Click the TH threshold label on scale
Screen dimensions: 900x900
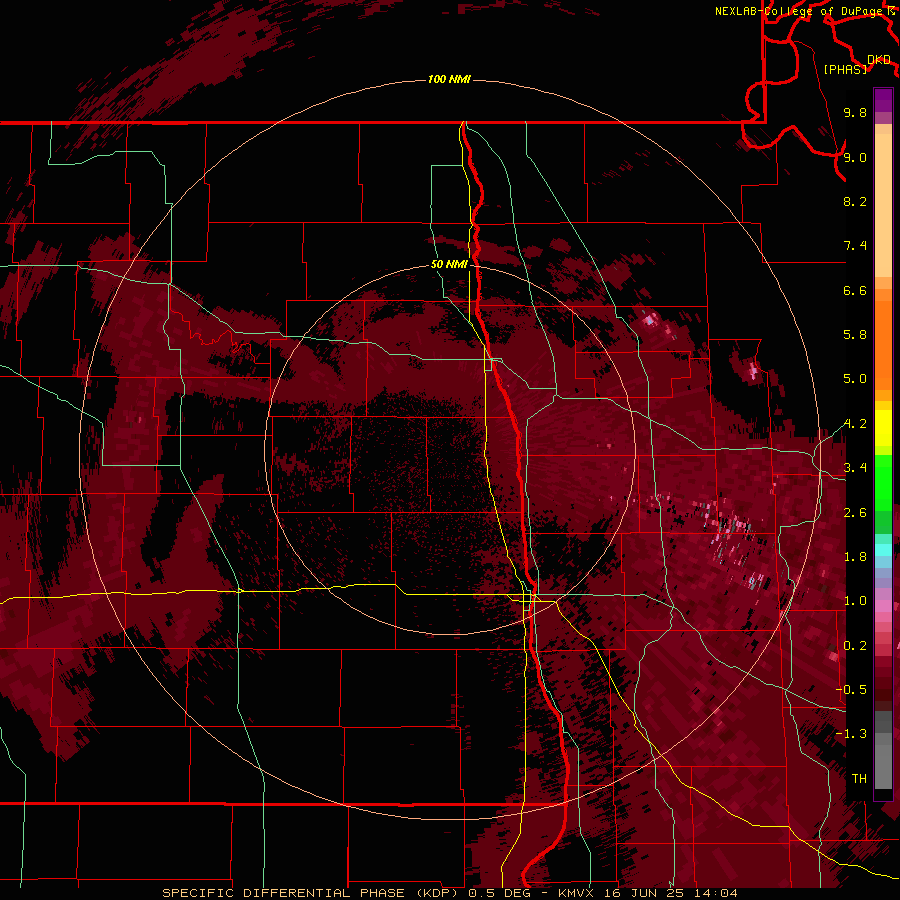[x=859, y=779]
